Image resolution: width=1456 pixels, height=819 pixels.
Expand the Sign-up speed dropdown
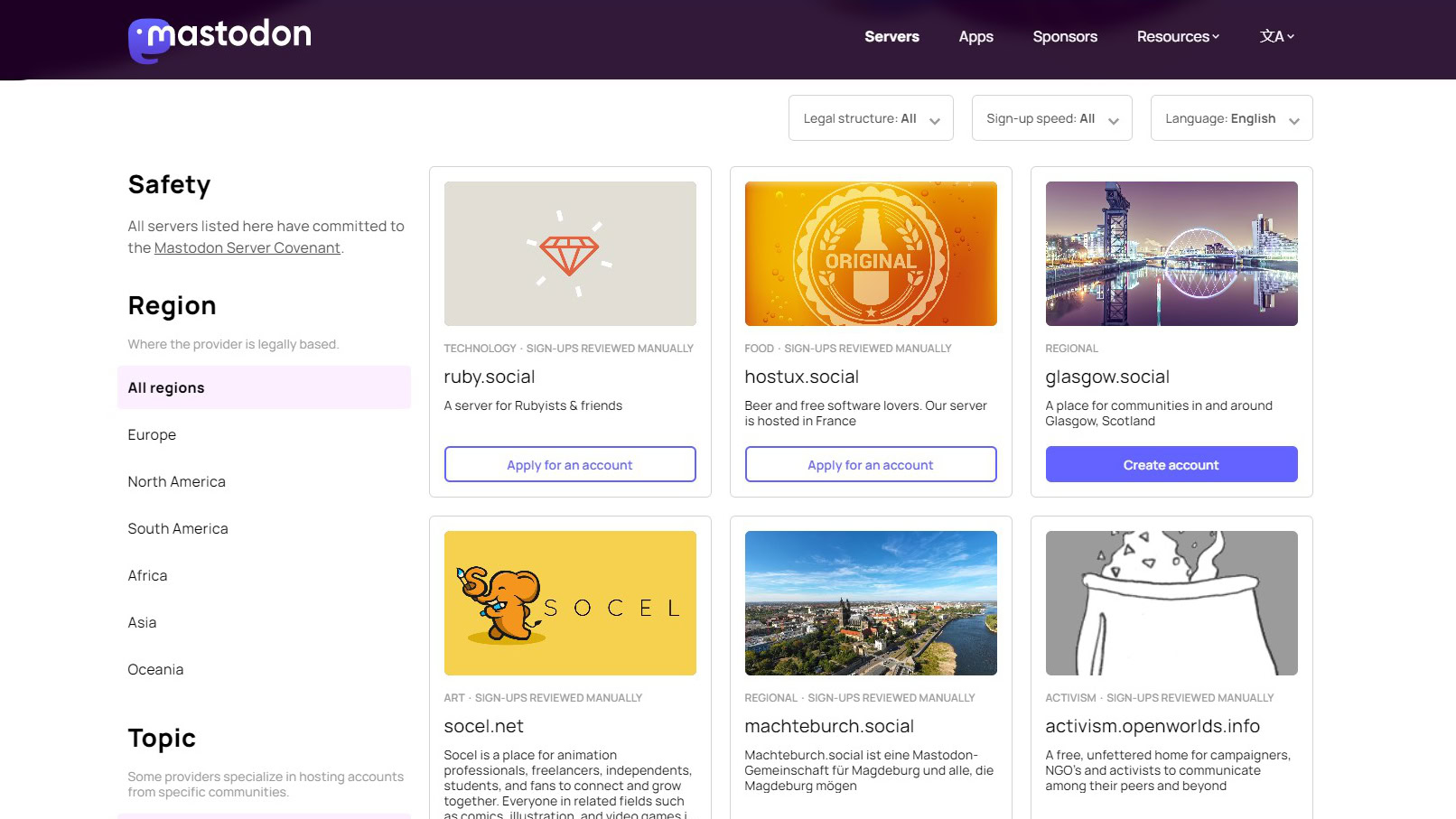1051,118
